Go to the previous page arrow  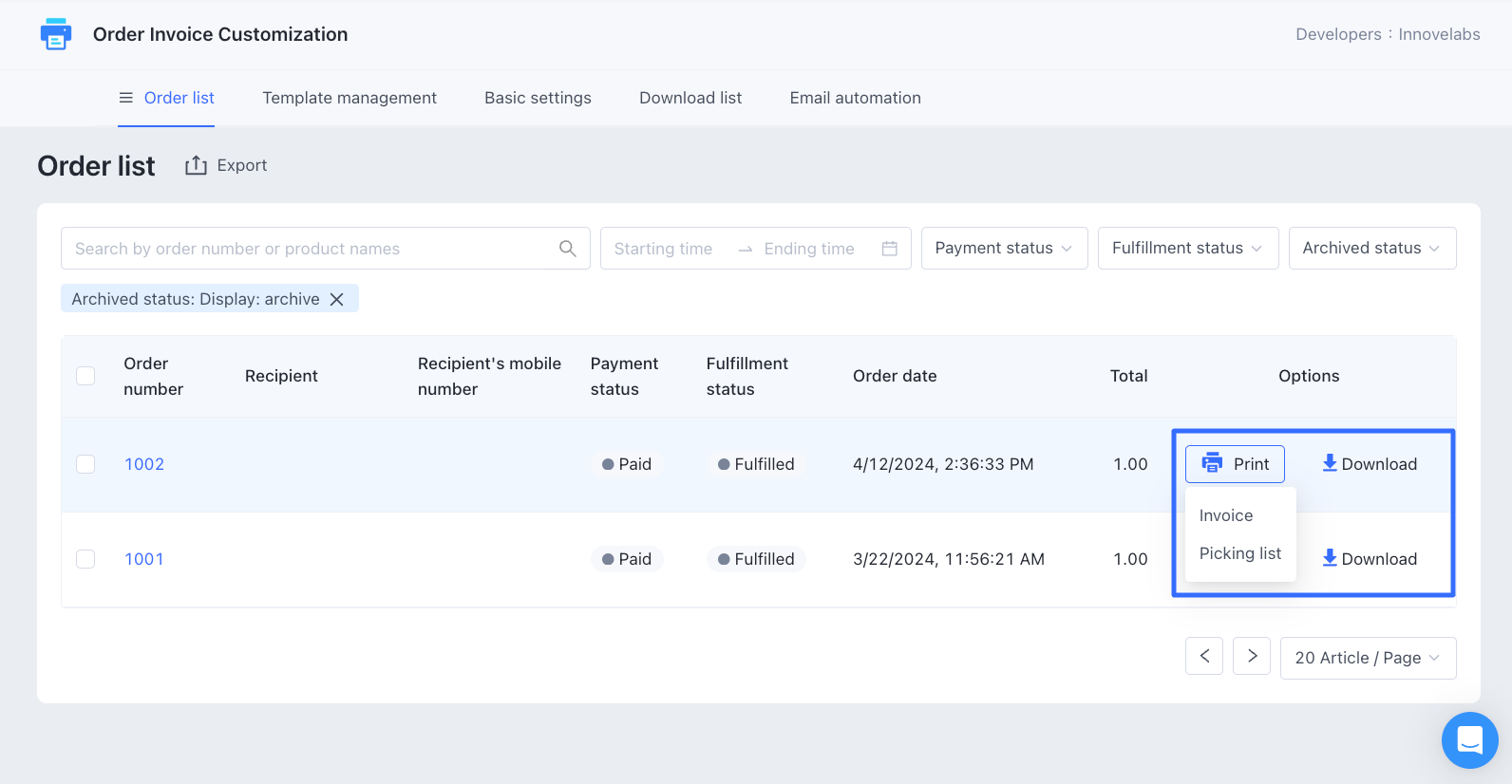click(1204, 656)
